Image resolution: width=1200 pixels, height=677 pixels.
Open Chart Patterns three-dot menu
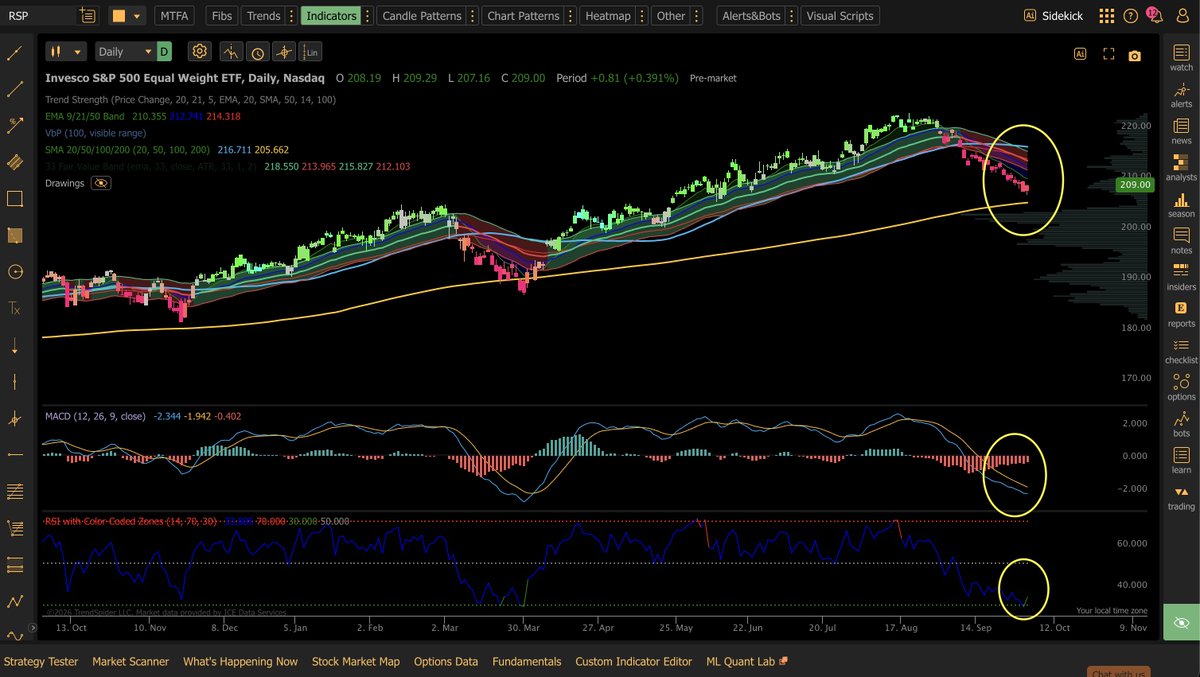click(571, 16)
